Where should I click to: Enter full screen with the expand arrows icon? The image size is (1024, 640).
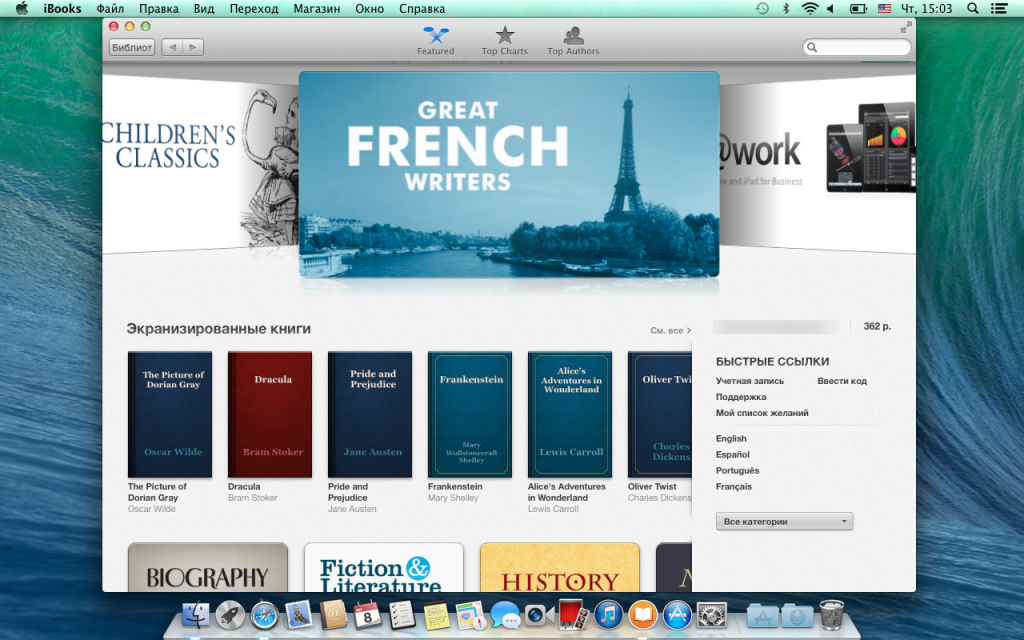[x=906, y=27]
